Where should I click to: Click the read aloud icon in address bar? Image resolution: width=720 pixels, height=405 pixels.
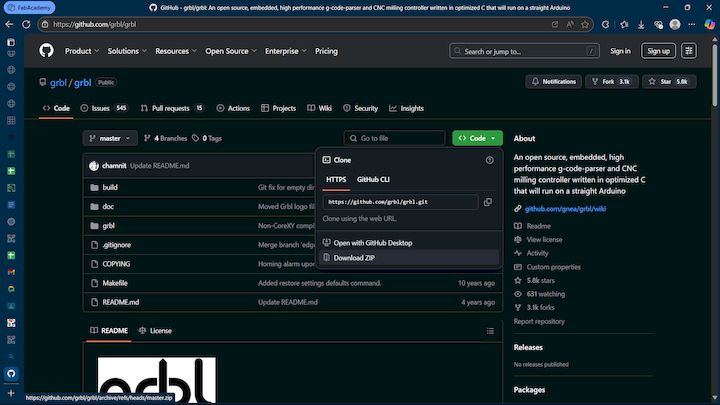pyautogui.click(x=570, y=24)
